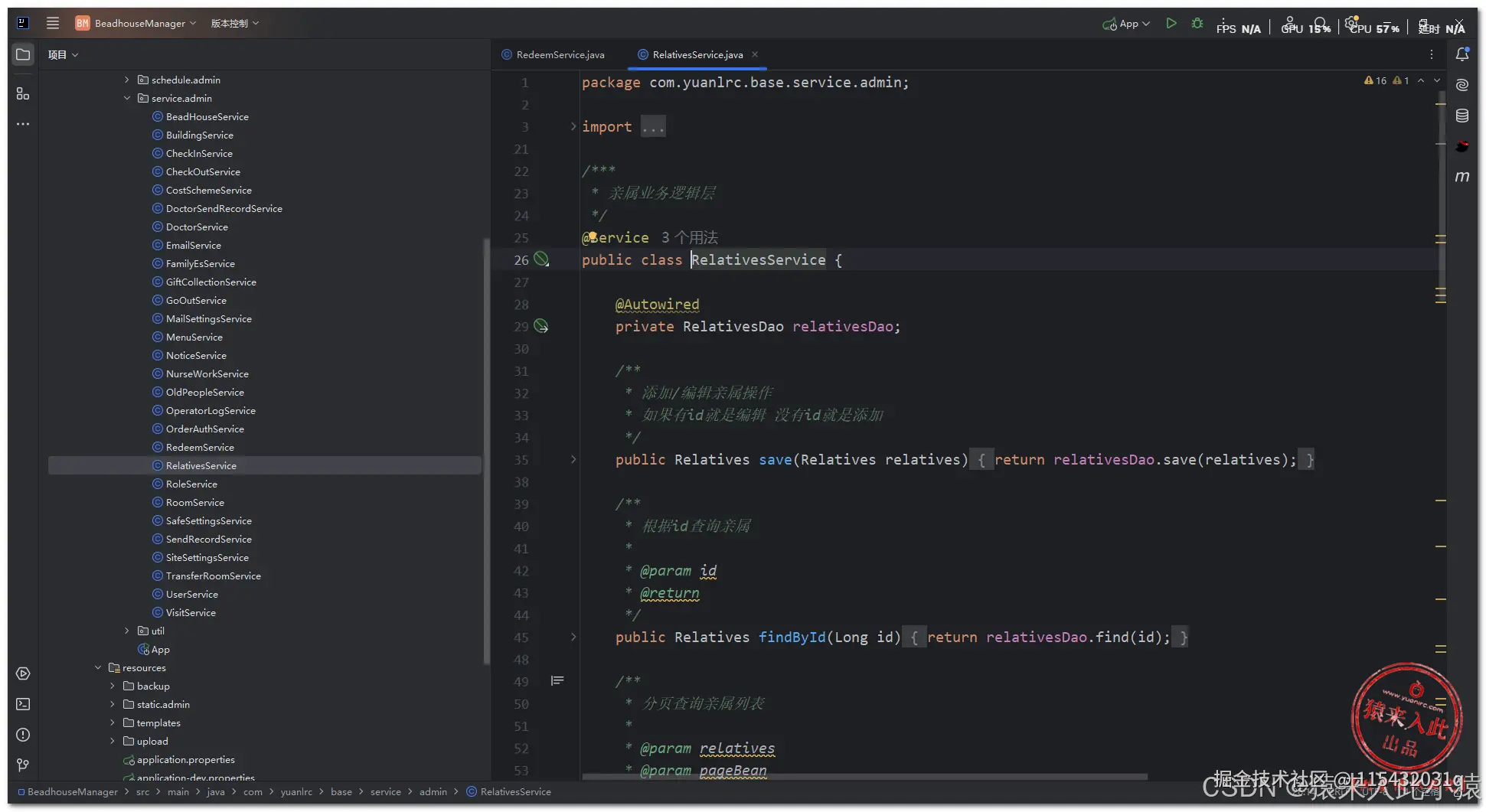Screen dimensions: 1486x812
Task: Show more tool windows in left sidebar
Action: pyautogui.click(x=23, y=124)
